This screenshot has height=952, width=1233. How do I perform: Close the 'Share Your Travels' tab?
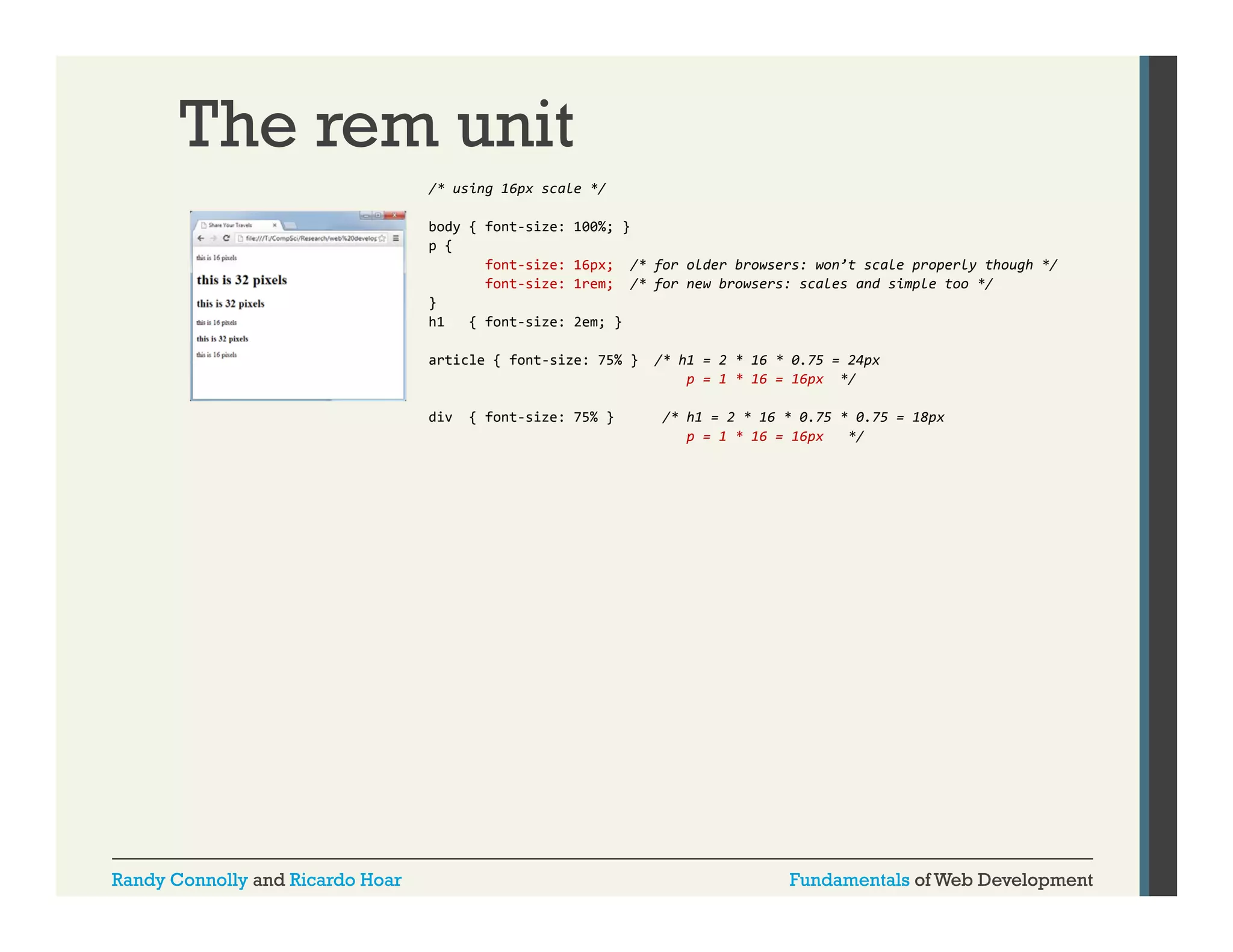coord(275,225)
